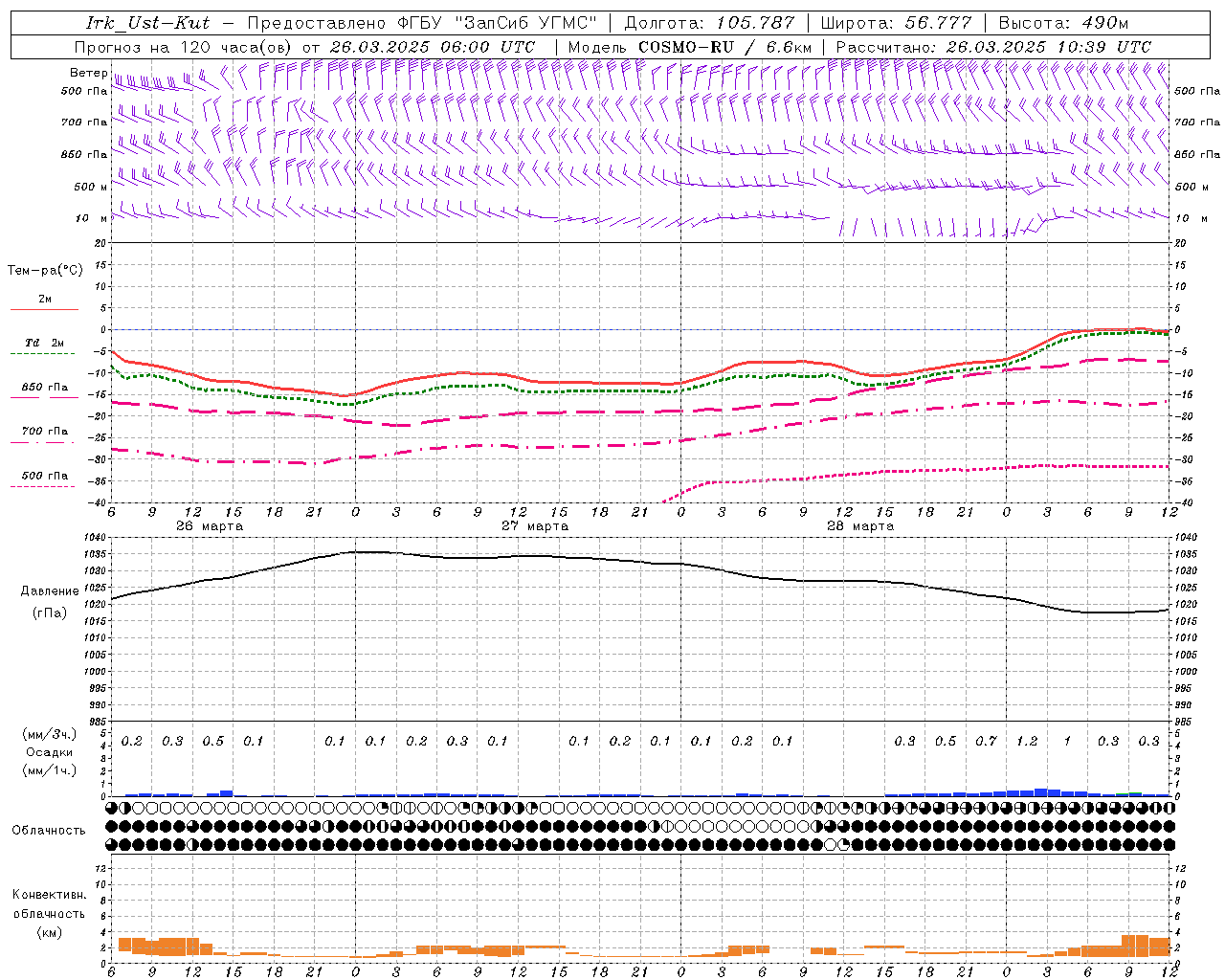This screenshot has width=1225, height=980.
Task: Click "Прогноз на 120 часа(ов)" forecast text
Action: click(184, 47)
